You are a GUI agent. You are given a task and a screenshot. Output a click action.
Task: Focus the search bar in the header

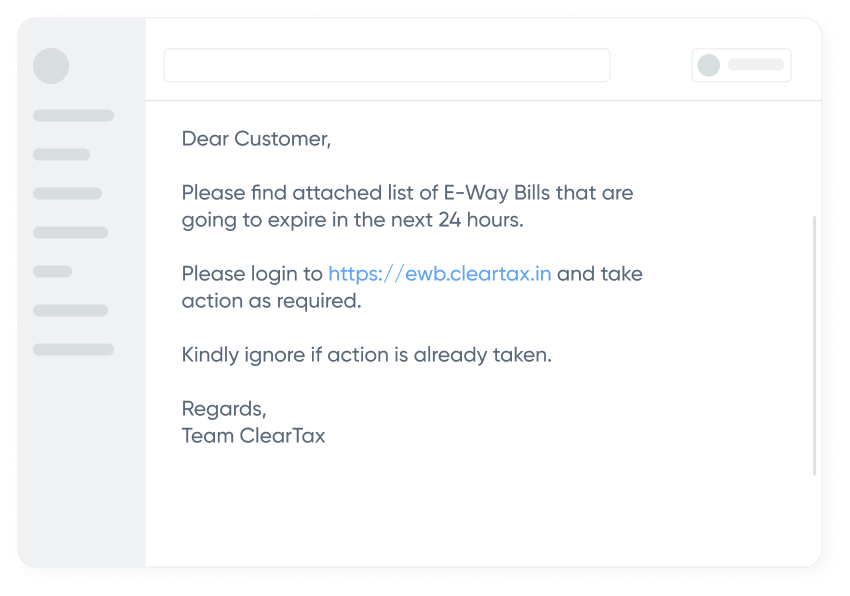coord(386,65)
